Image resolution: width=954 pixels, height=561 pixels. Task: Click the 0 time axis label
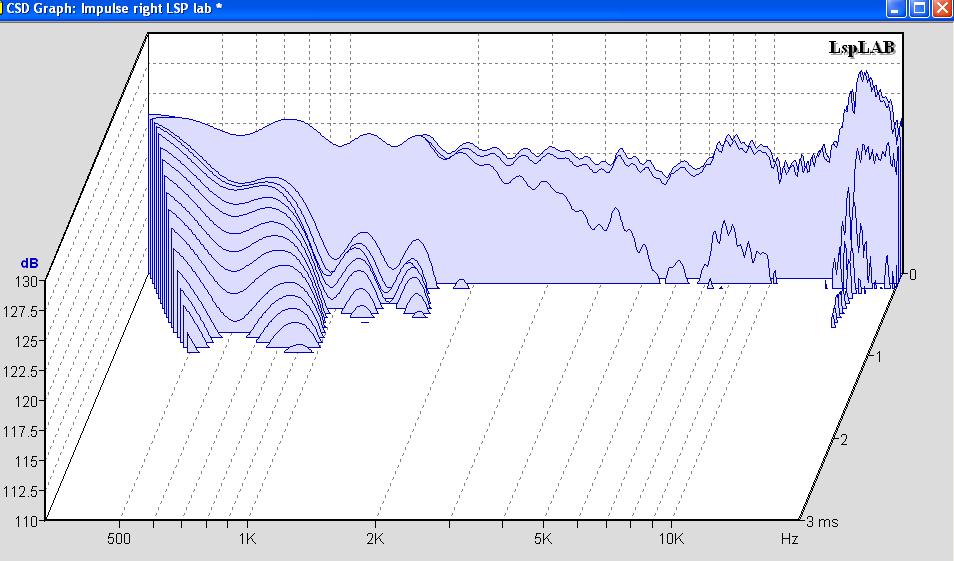pos(913,274)
